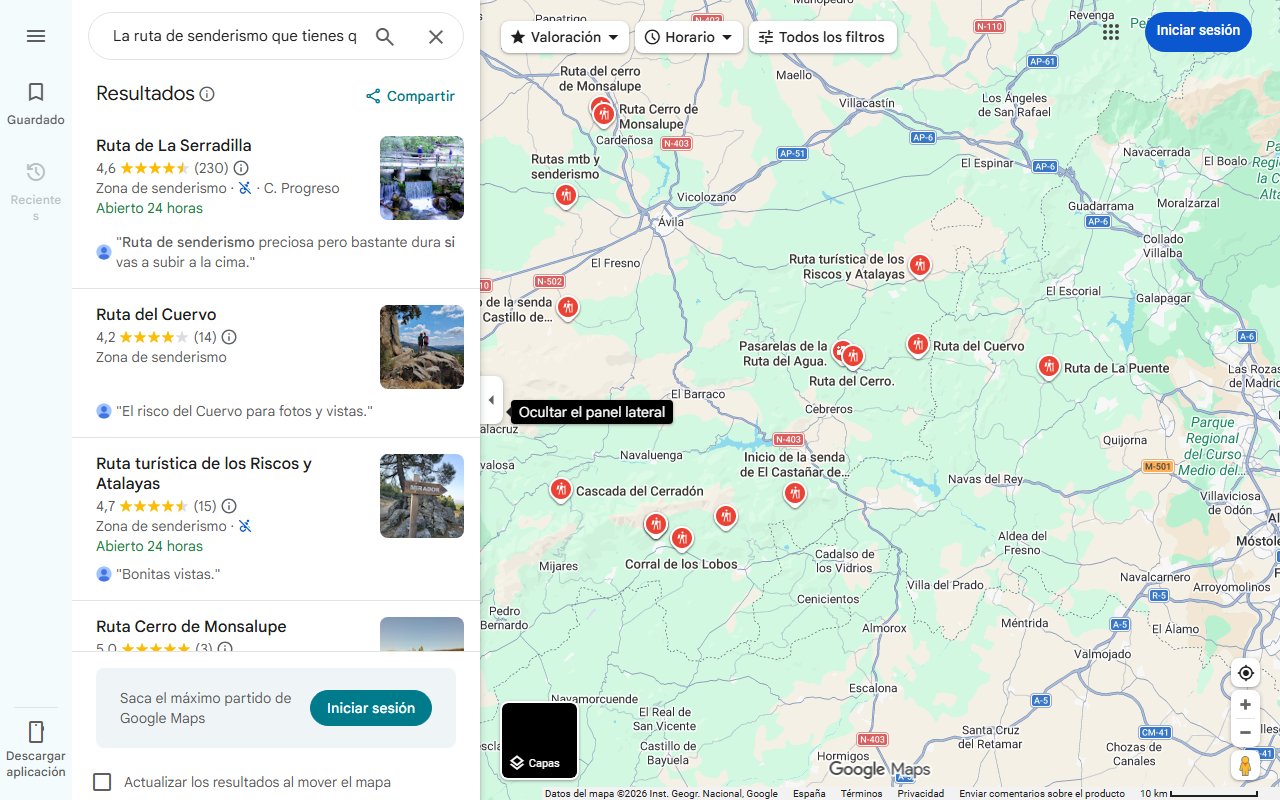Enable 'Actualizar los resultados al mover el mapa'
The height and width of the screenshot is (800, 1280).
(102, 781)
